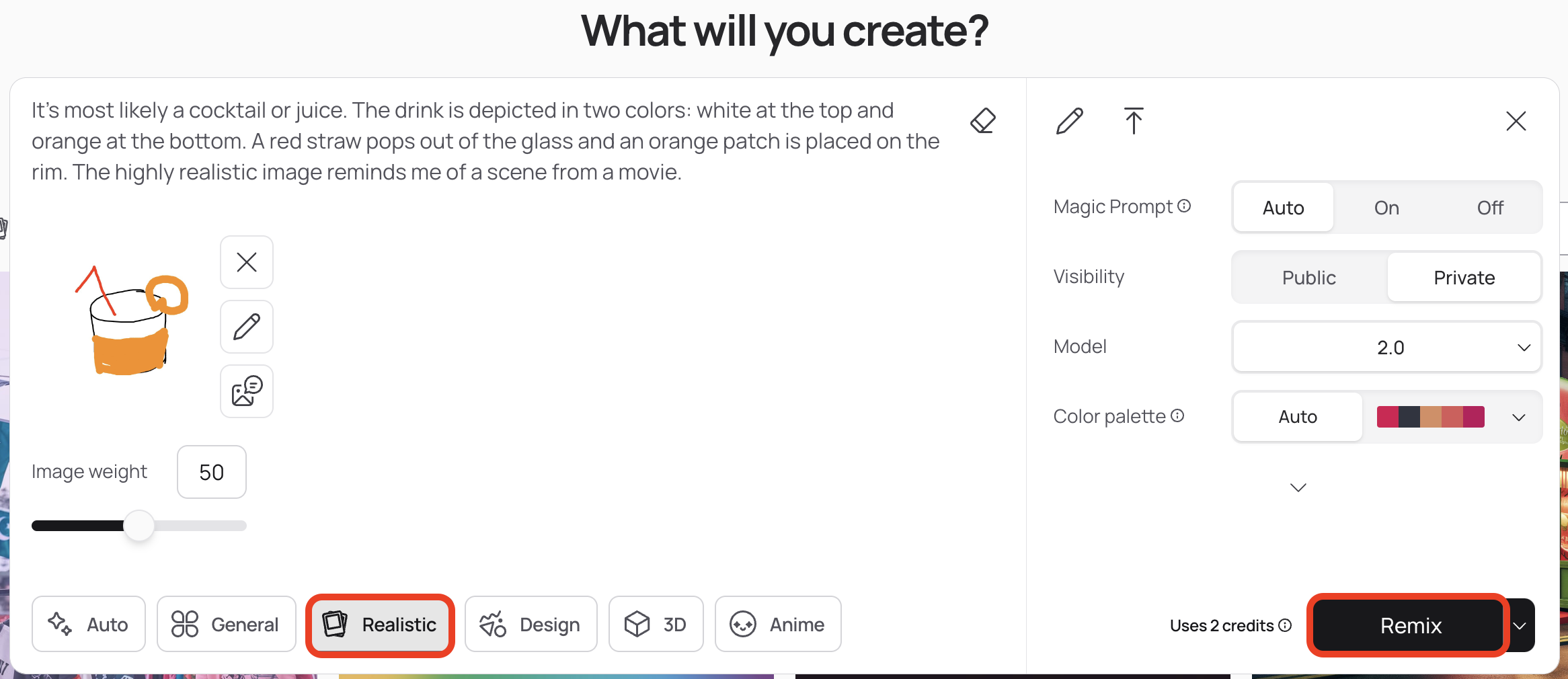Click Magic Prompt info icon

point(1185,206)
